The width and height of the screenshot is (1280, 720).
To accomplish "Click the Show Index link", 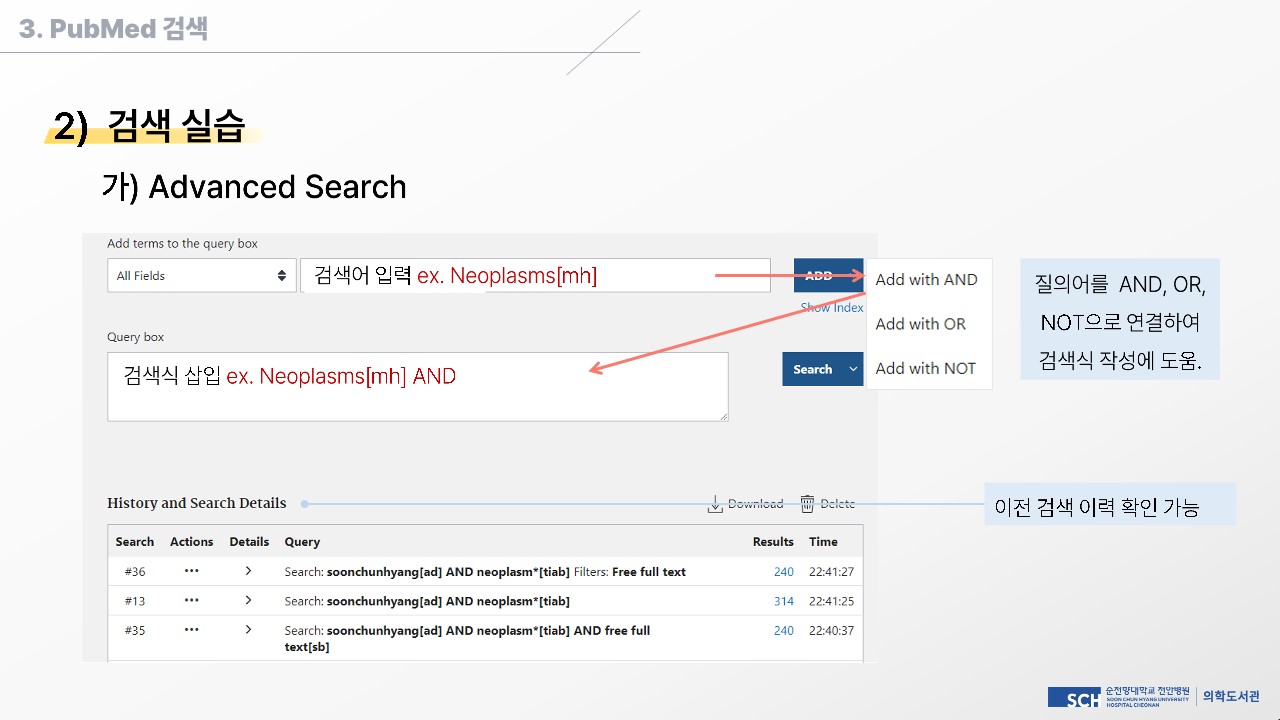I will click(x=832, y=308).
